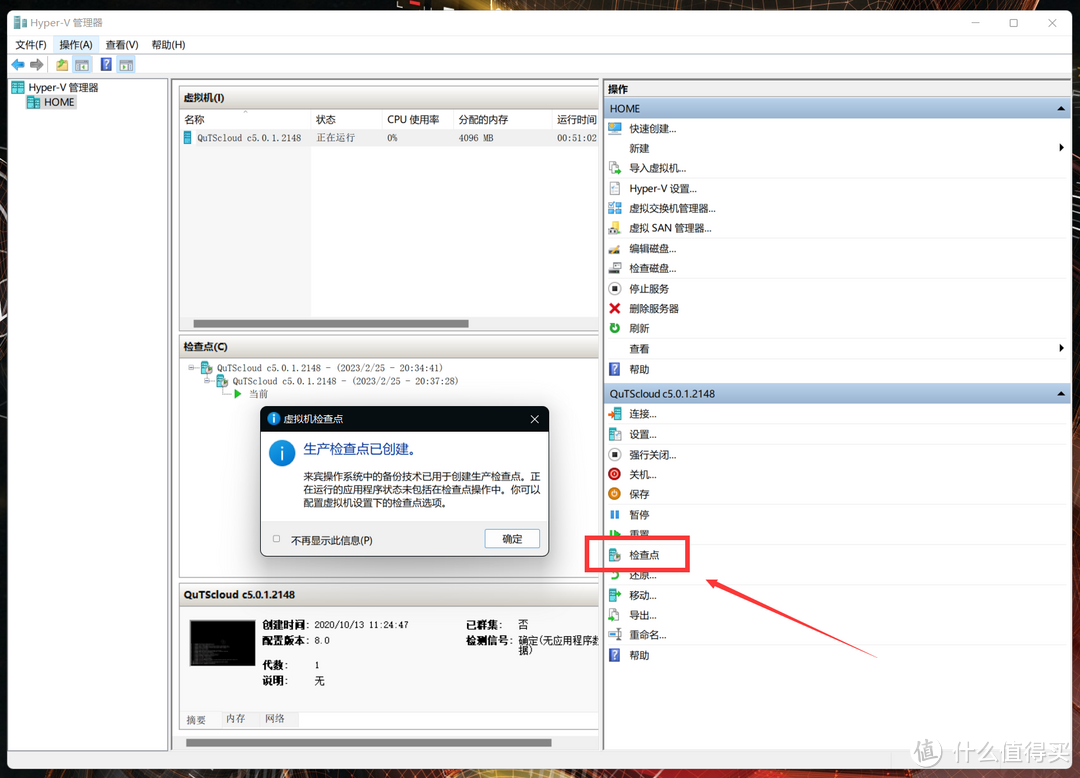This screenshot has height=778, width=1080.
Task: Expand 新建 submenu arrow
Action: coord(1061,148)
